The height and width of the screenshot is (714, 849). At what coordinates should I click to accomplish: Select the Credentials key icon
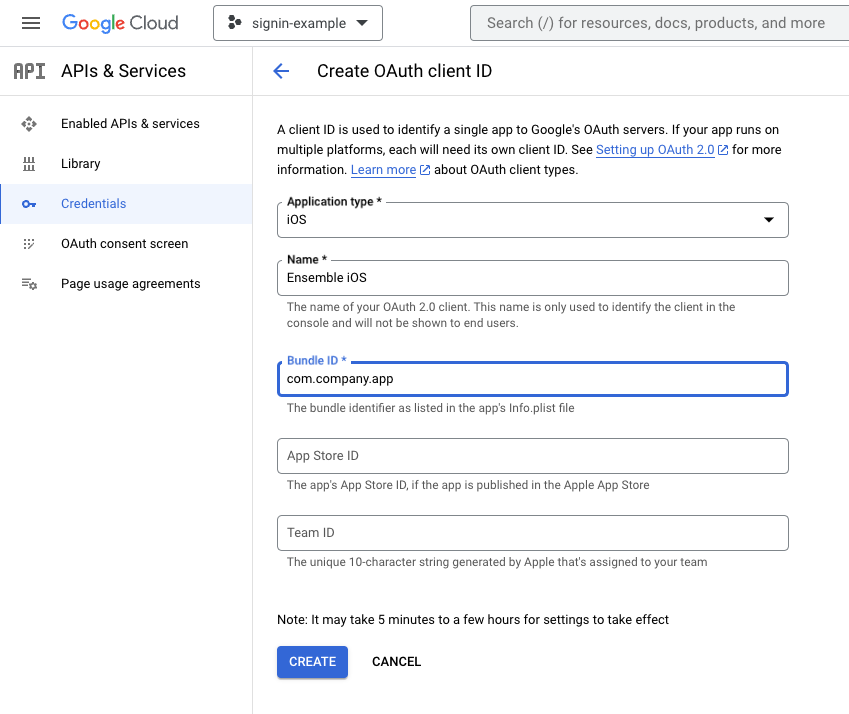point(29,203)
